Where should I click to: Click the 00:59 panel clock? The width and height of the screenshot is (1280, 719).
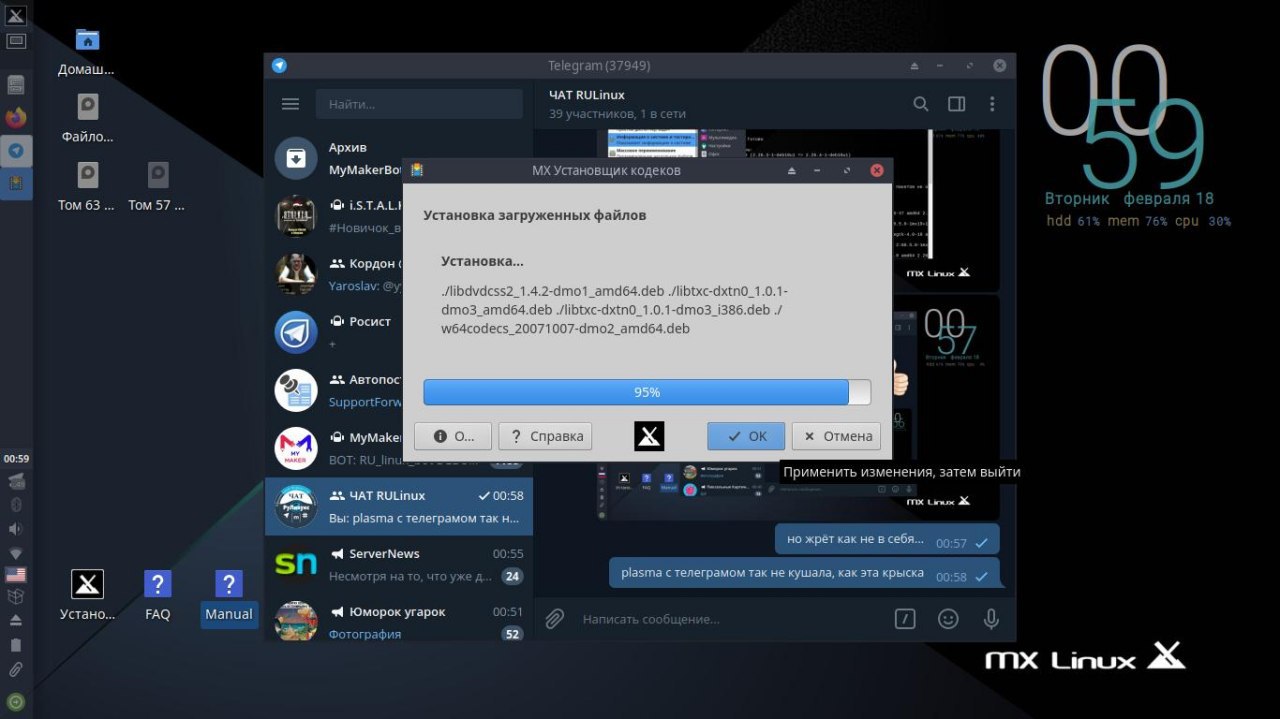pyautogui.click(x=16, y=459)
